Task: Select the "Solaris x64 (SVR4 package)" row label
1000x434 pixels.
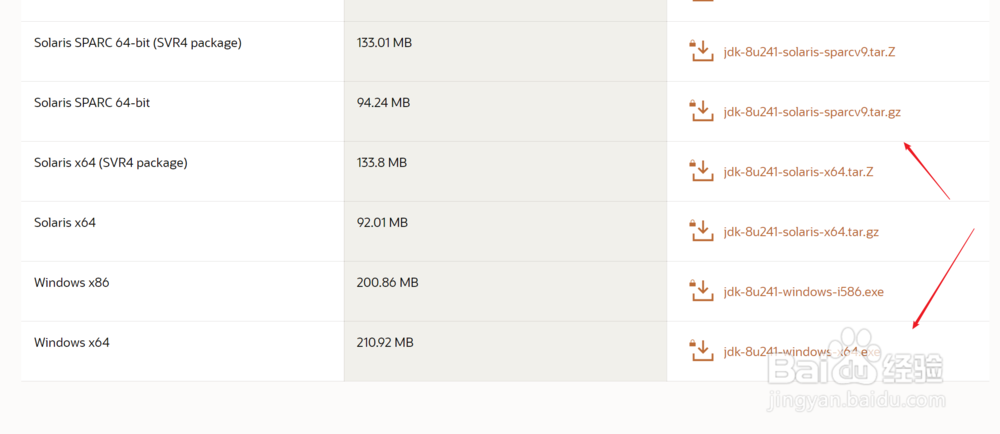Action: [x=111, y=163]
